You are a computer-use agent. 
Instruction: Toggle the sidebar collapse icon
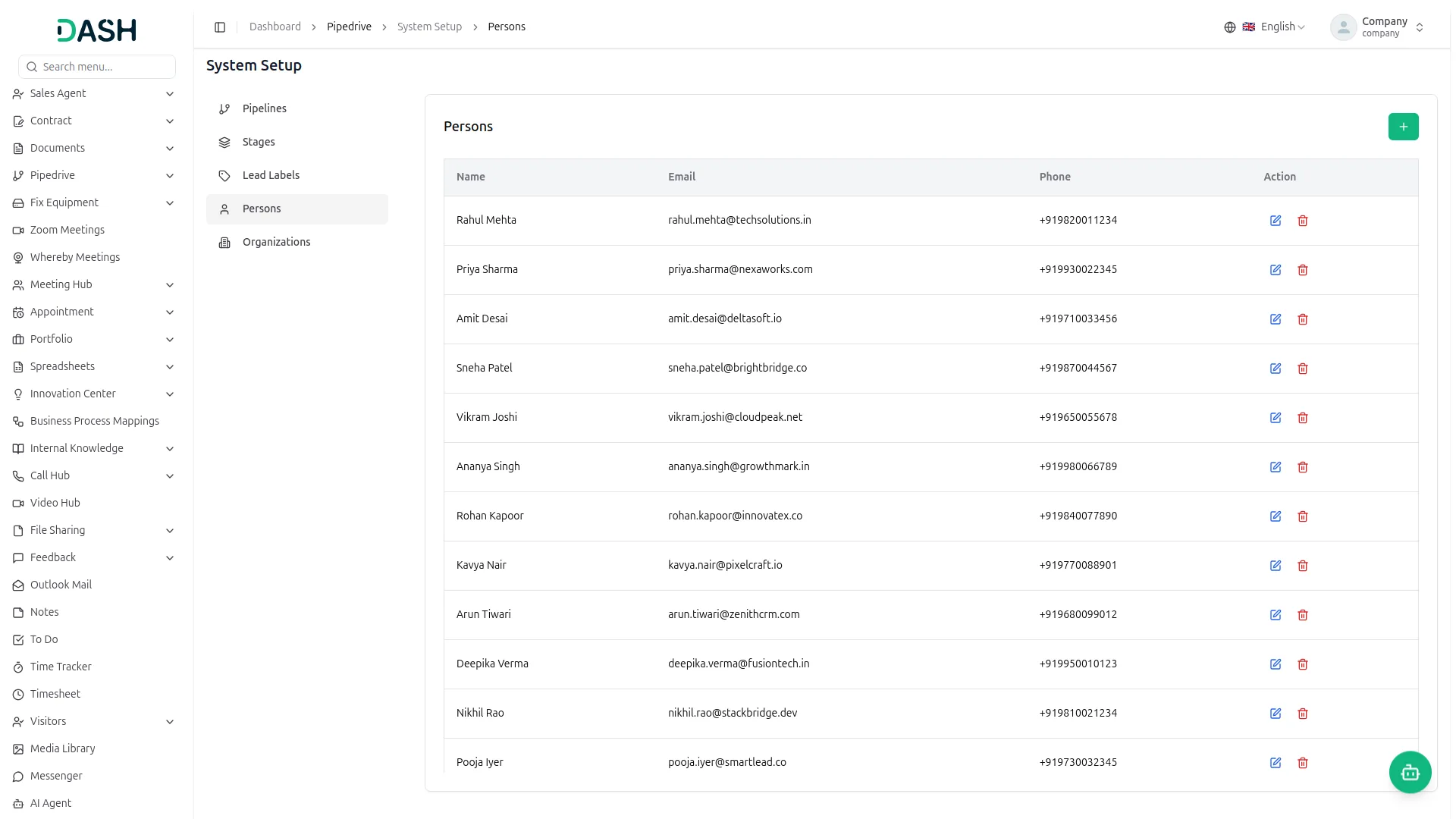pos(220,27)
